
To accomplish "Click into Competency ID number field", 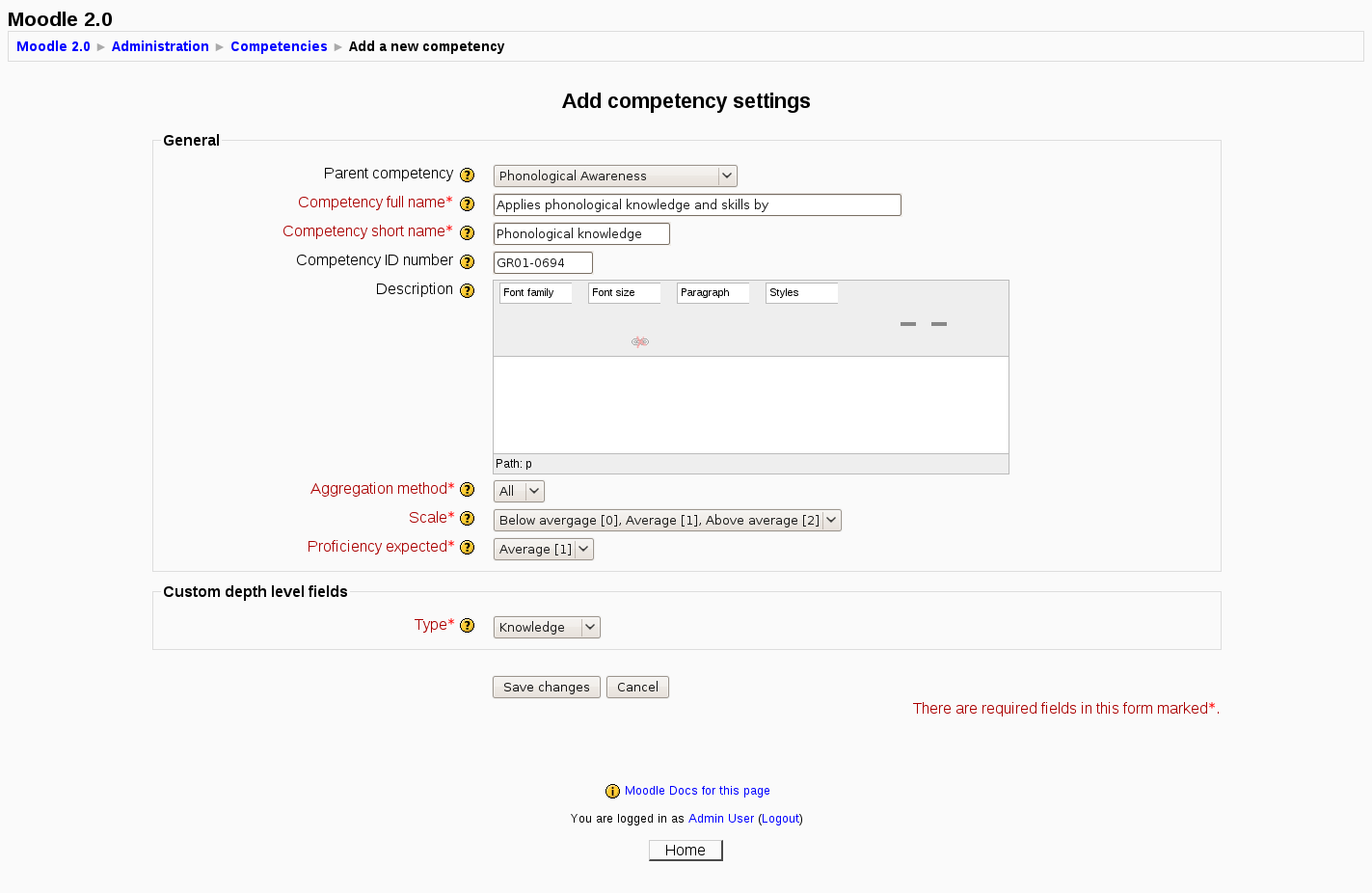I will coord(543,262).
